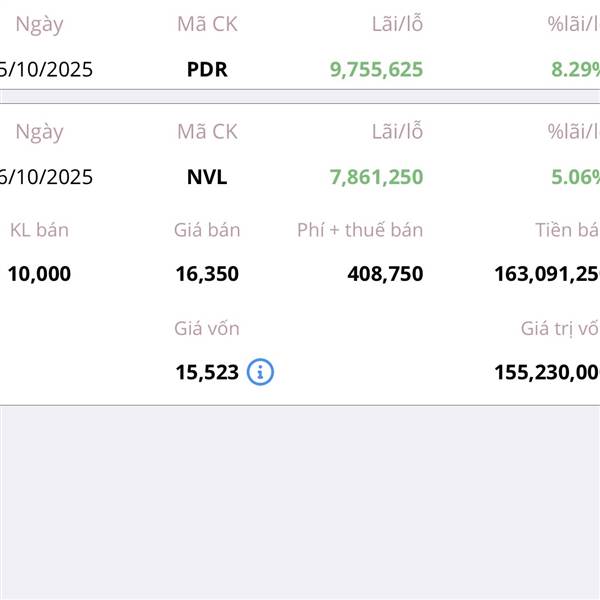Click the Giá bán label
This screenshot has width=600, height=600.
point(207,230)
